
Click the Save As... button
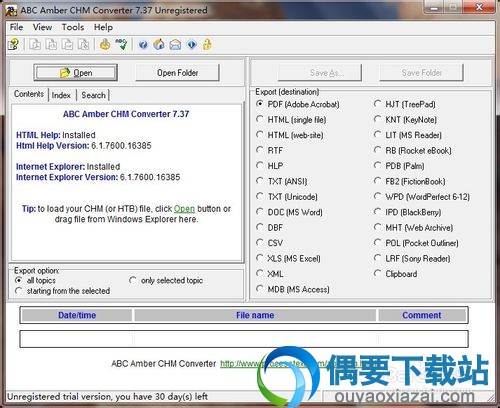click(x=320, y=73)
